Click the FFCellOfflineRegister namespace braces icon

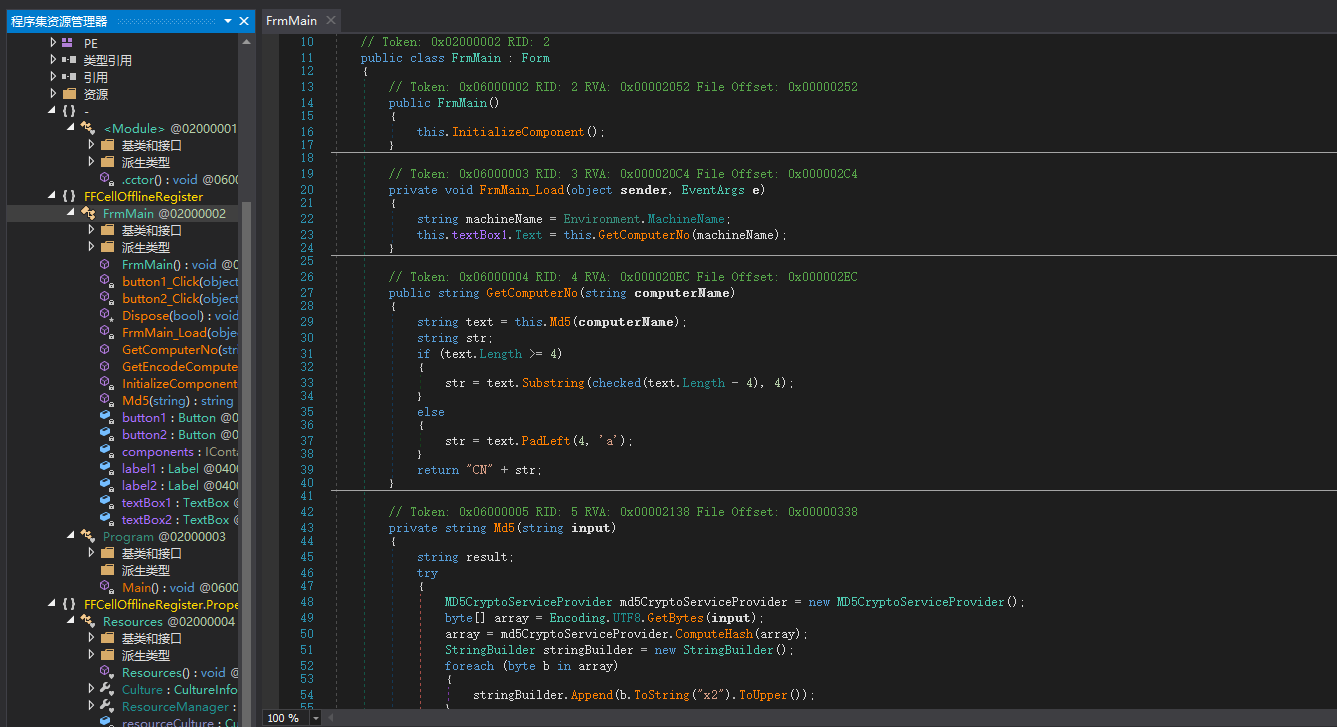(x=68, y=197)
